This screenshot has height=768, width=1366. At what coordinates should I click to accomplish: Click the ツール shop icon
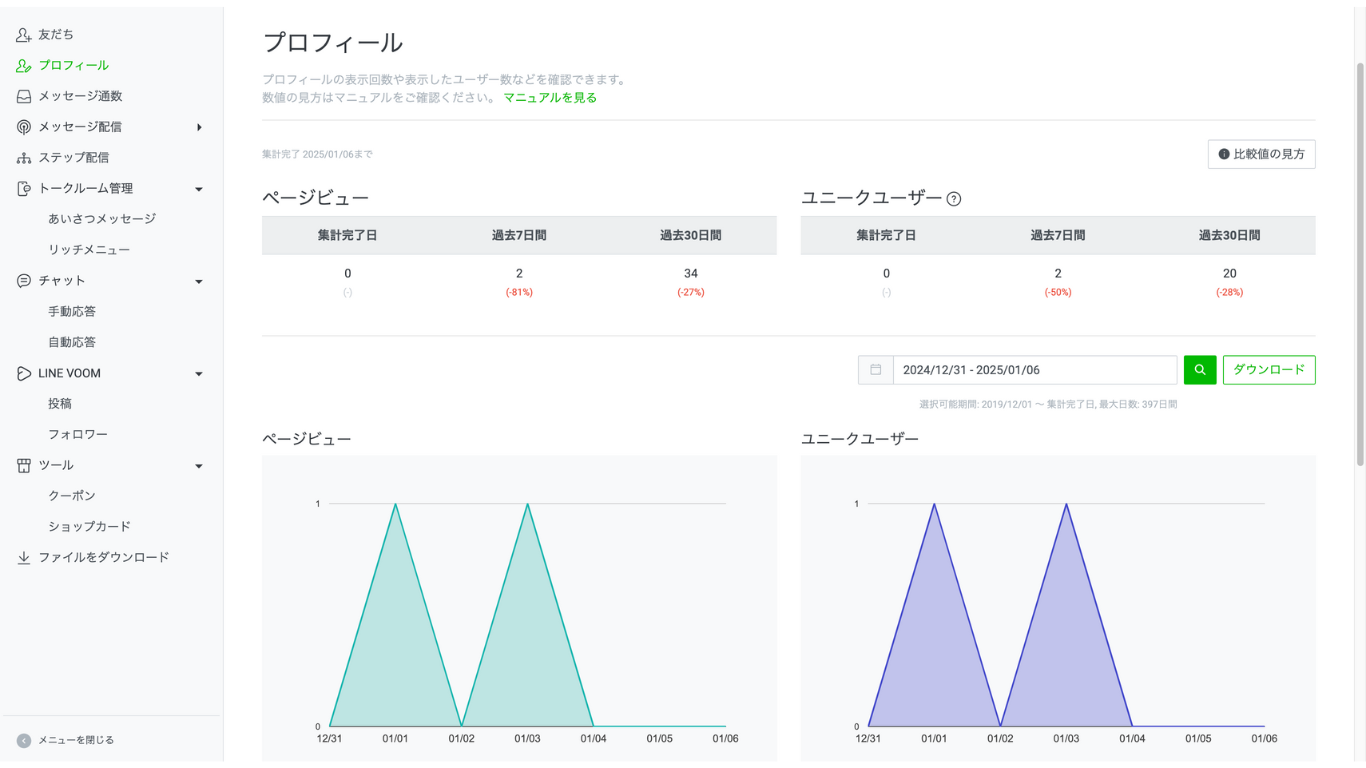click(24, 465)
